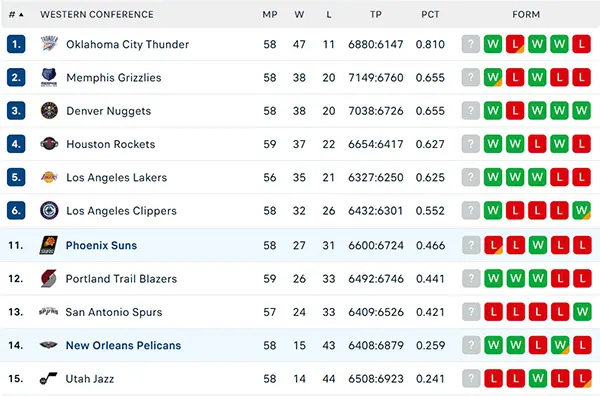Image resolution: width=600 pixels, height=396 pixels.
Task: Click the New Orleans Pelicans logo
Action: pyautogui.click(x=49, y=345)
